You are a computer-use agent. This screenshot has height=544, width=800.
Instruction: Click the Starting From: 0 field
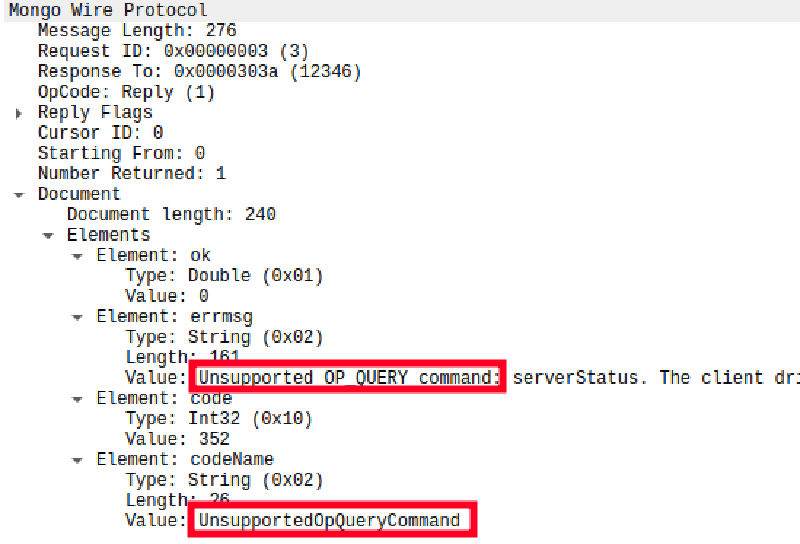[121, 153]
